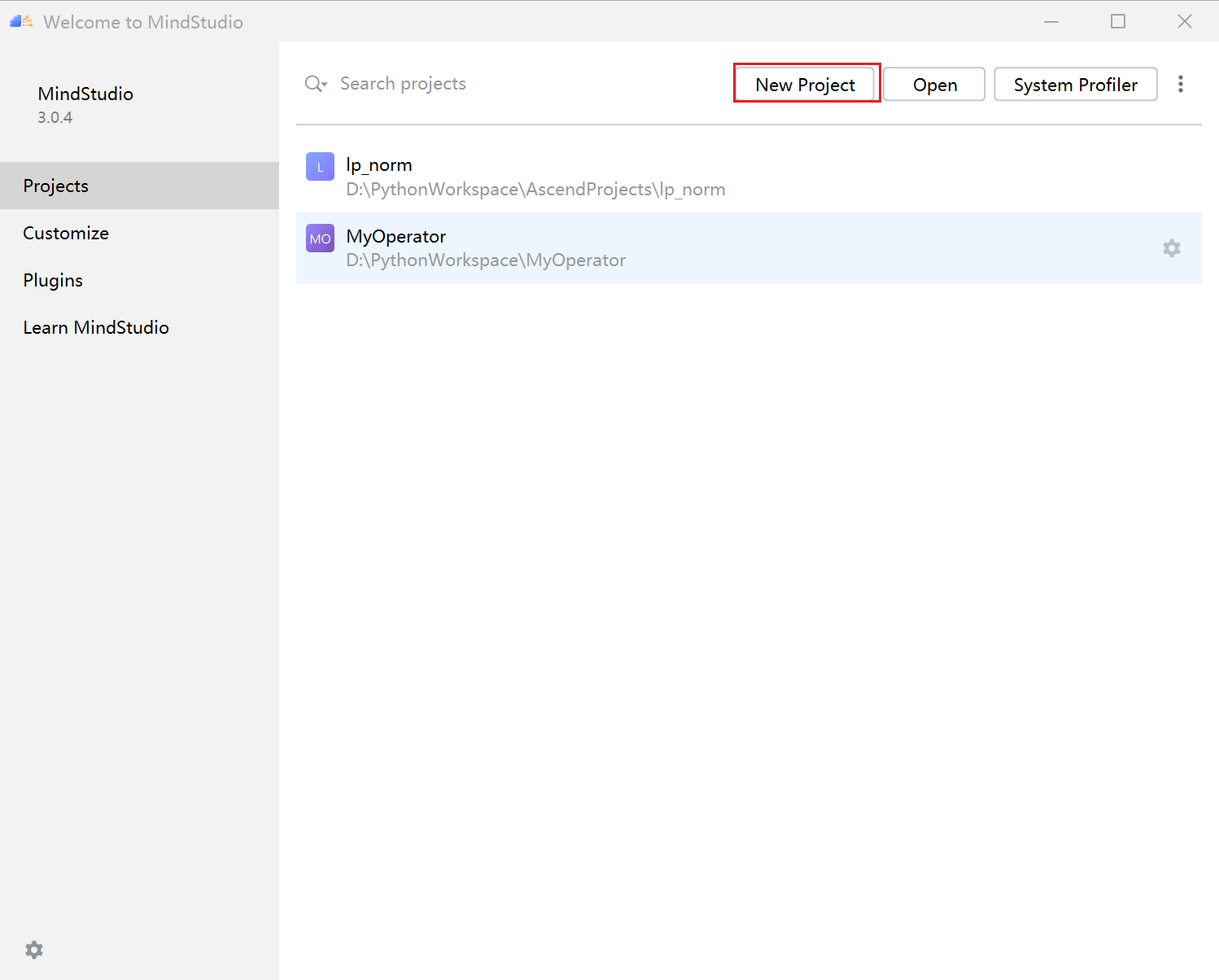Click the search magnifier dropdown icon
Screen dimensions: 1219x980
tap(316, 84)
